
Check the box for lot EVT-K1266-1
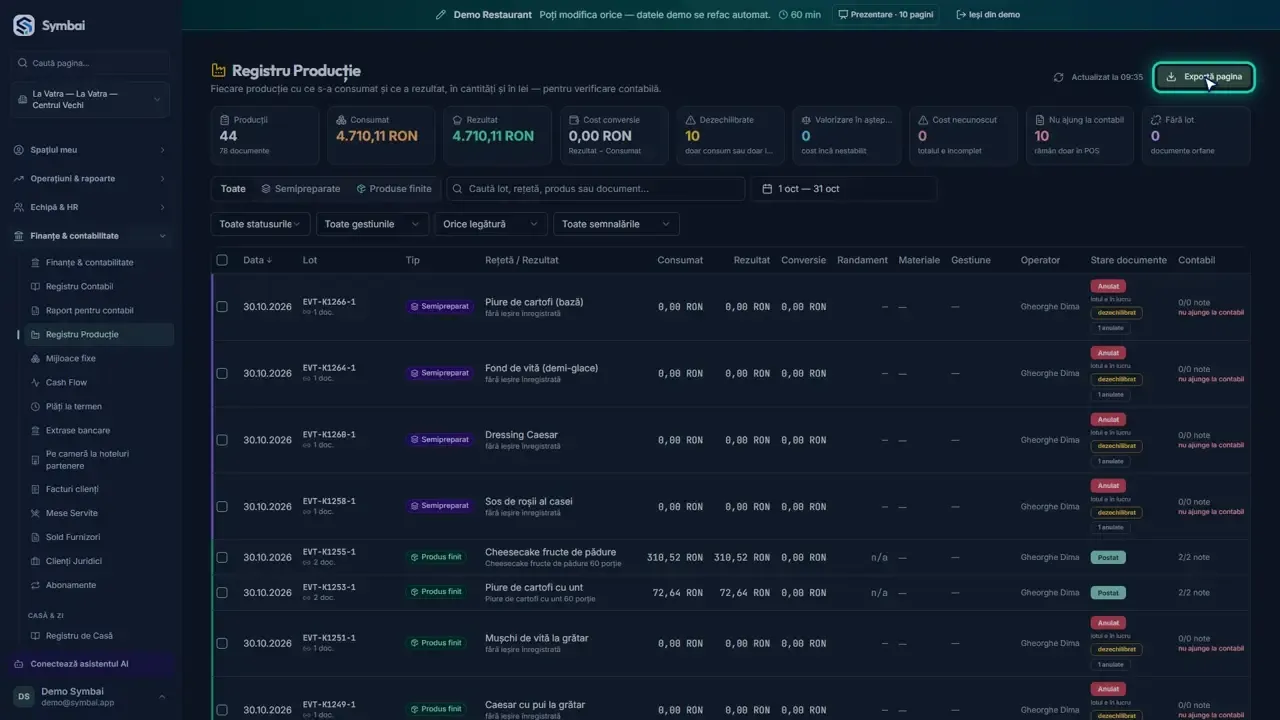[x=222, y=307]
